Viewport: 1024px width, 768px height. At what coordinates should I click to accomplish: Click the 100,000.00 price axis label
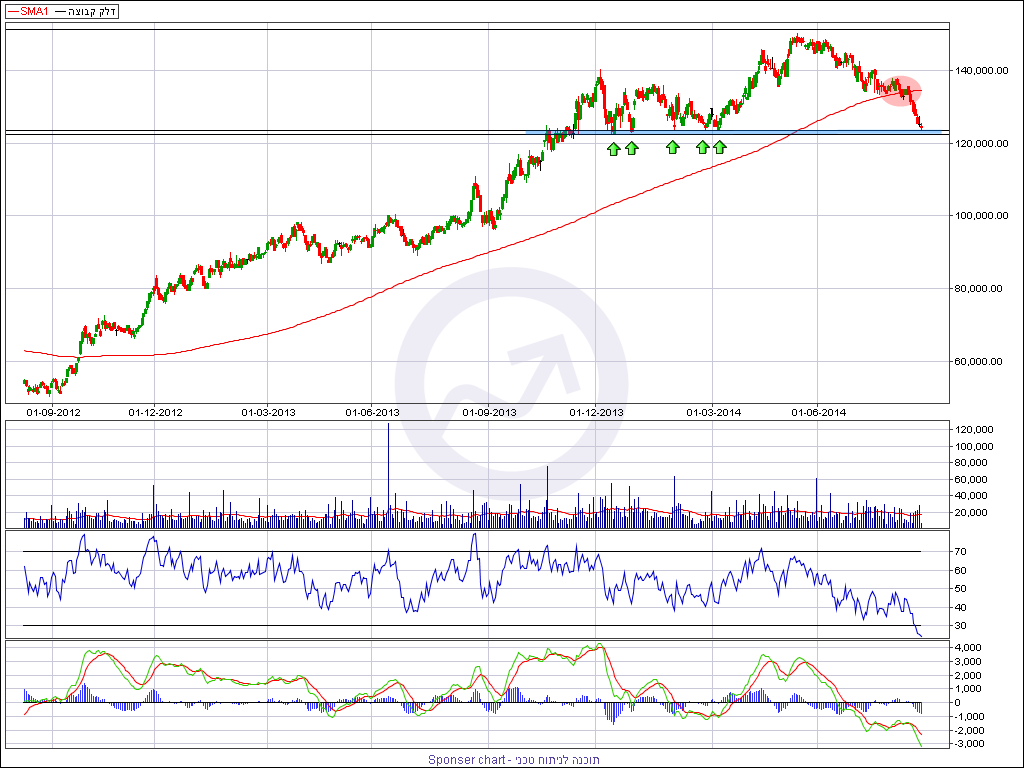pos(982,216)
